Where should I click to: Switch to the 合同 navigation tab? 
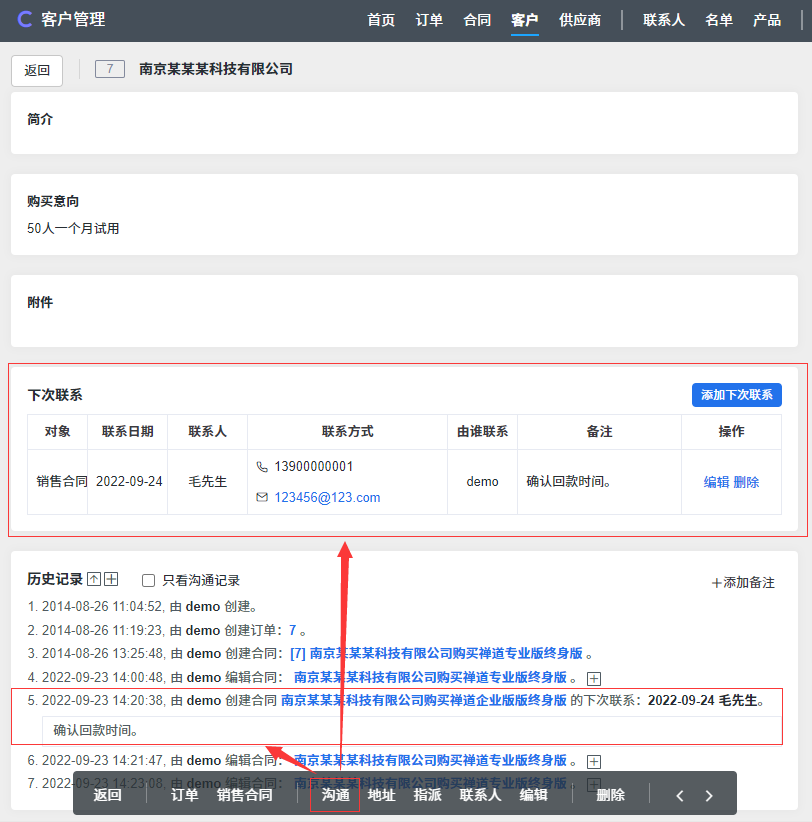click(477, 20)
